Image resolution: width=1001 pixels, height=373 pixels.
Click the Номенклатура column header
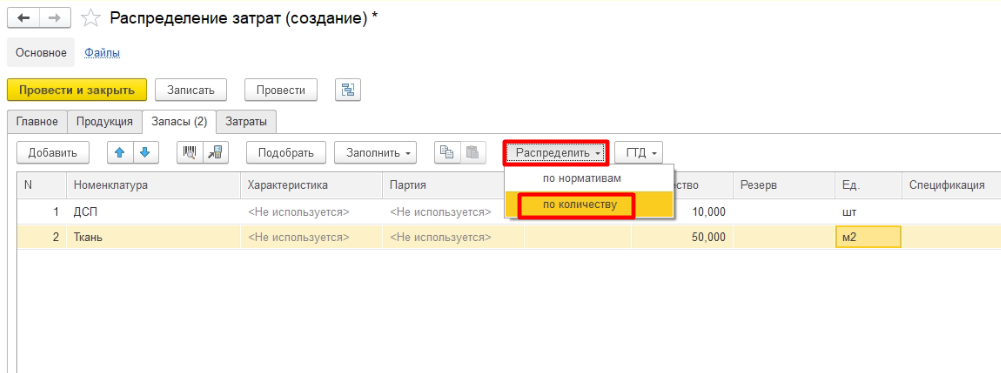point(153,185)
